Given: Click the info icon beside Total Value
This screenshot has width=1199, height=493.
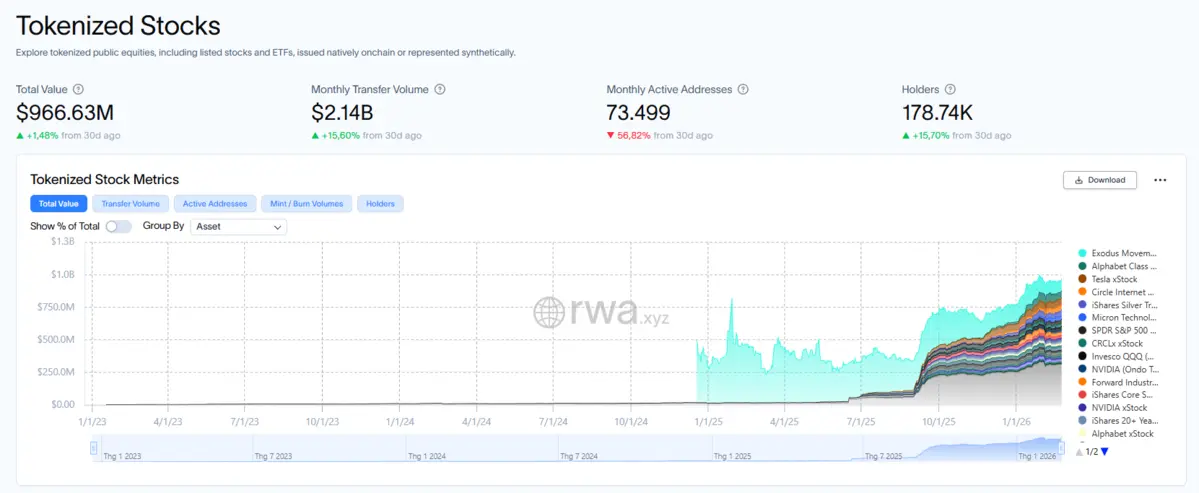Looking at the screenshot, I should point(79,89).
